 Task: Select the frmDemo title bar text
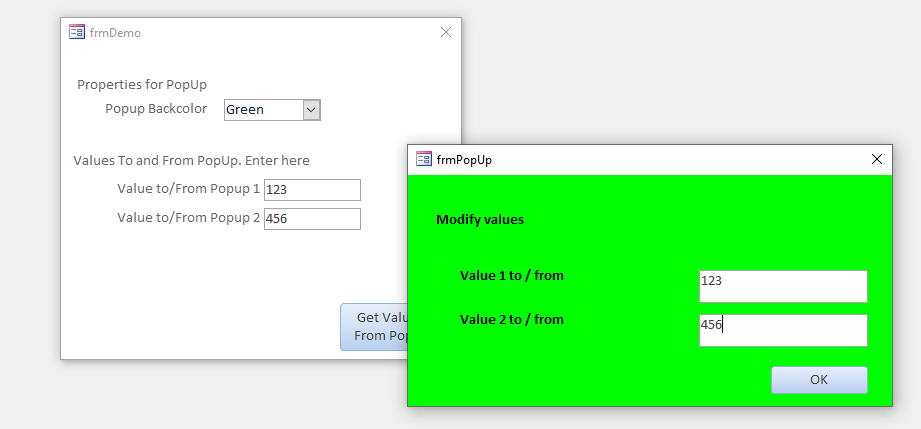116,33
